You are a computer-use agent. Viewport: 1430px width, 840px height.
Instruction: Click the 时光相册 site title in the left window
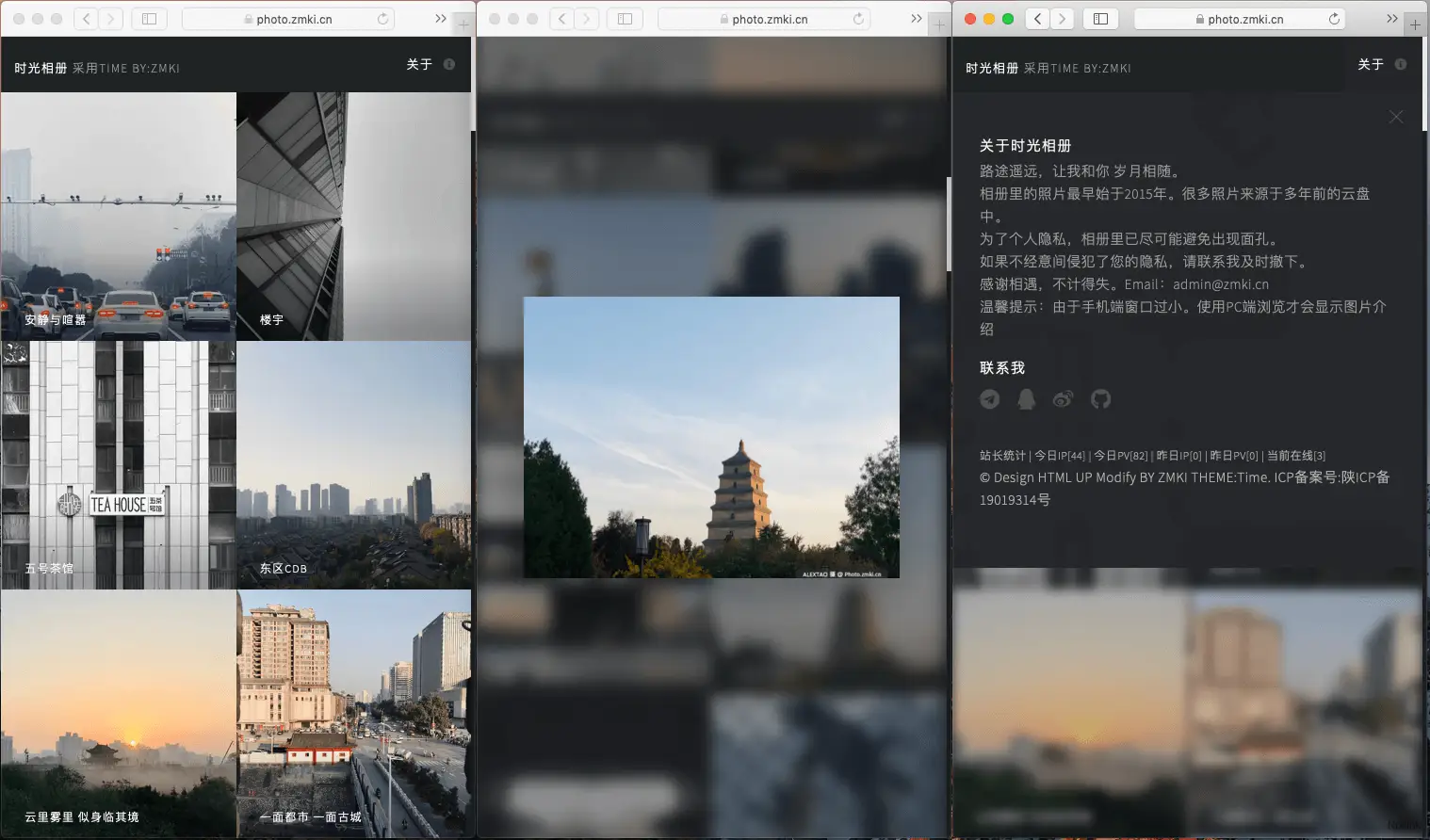tap(41, 68)
